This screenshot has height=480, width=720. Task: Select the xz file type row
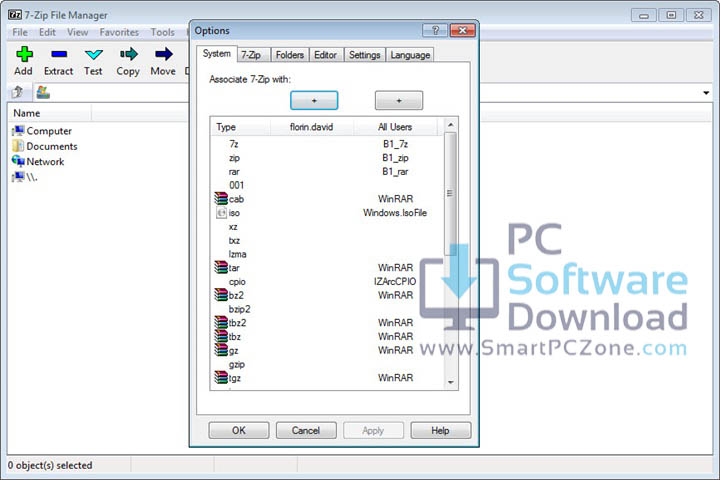point(327,227)
